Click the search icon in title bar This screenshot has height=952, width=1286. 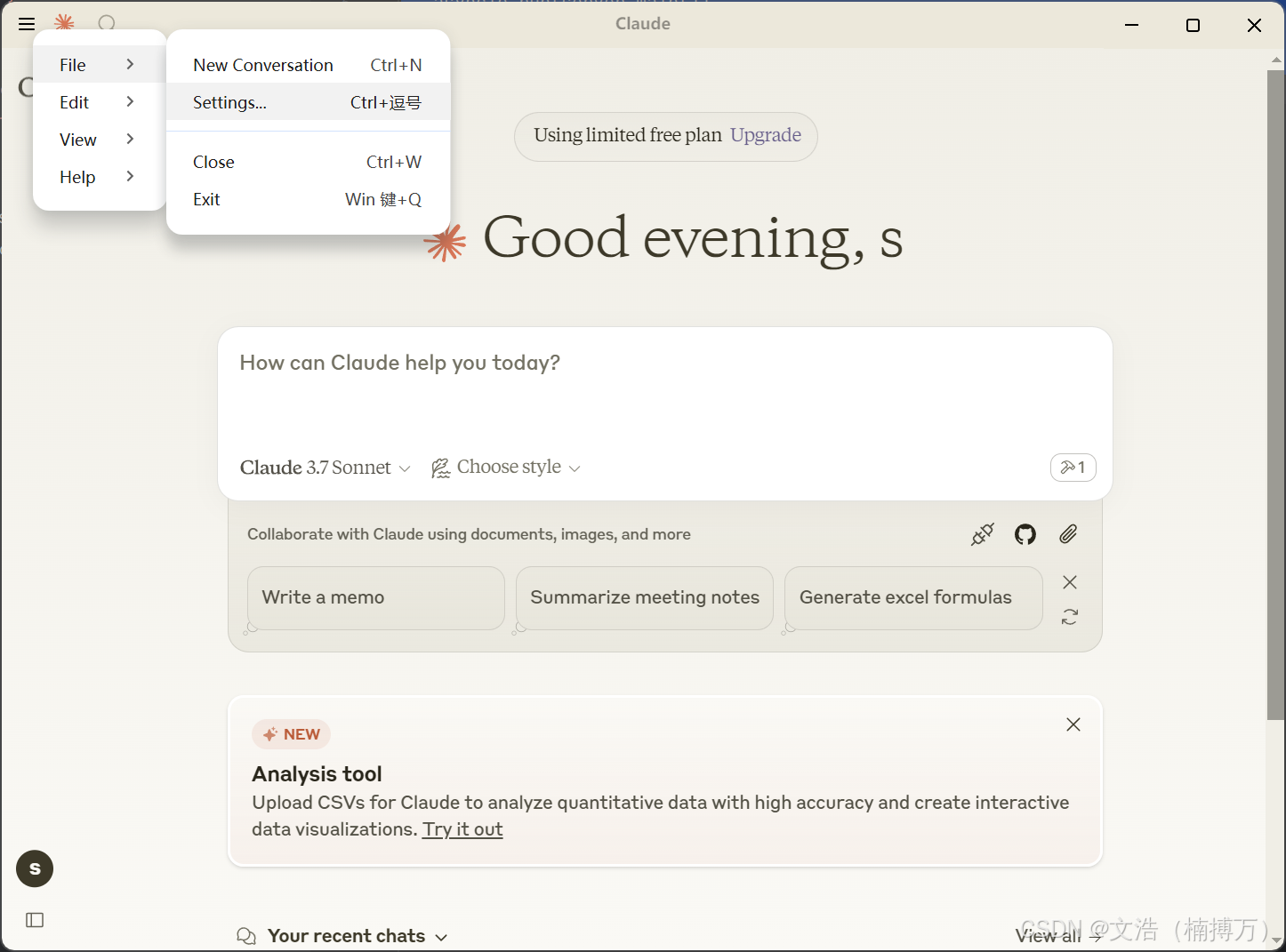pos(107,24)
